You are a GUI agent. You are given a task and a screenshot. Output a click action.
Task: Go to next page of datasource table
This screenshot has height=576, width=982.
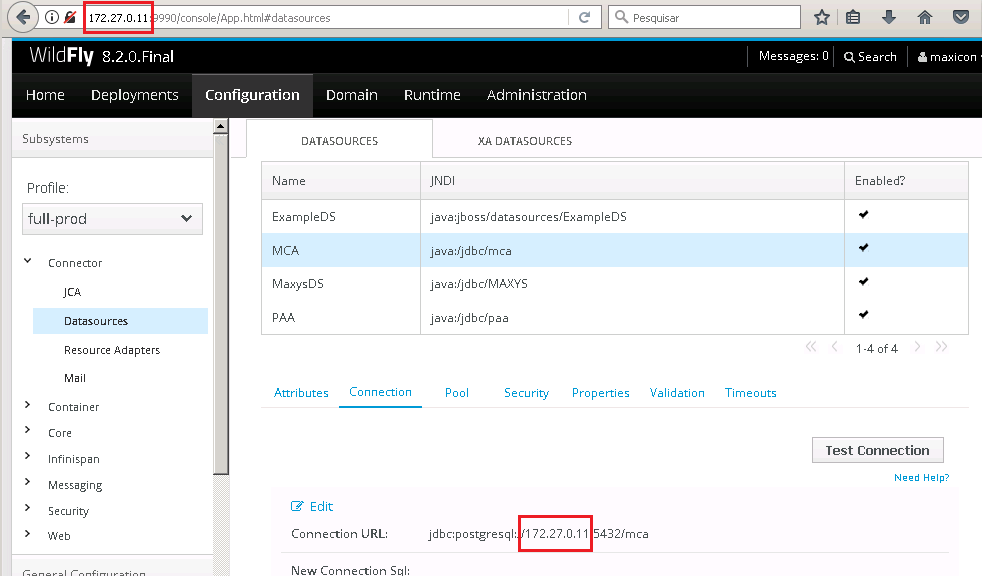917,346
